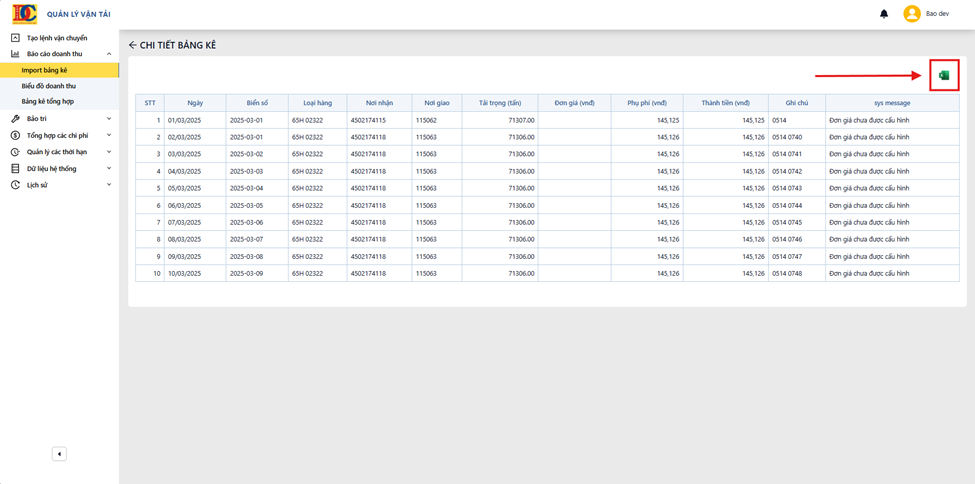This screenshot has width=975, height=484.
Task: Collapse the Báo cáo doanh thu section
Action: click(x=109, y=54)
